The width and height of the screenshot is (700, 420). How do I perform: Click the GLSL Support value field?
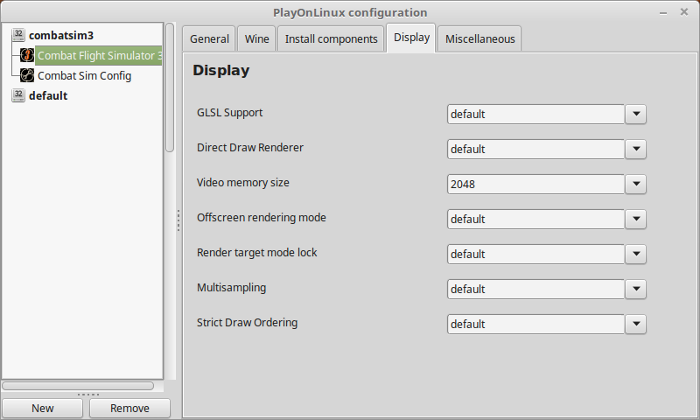(536, 114)
